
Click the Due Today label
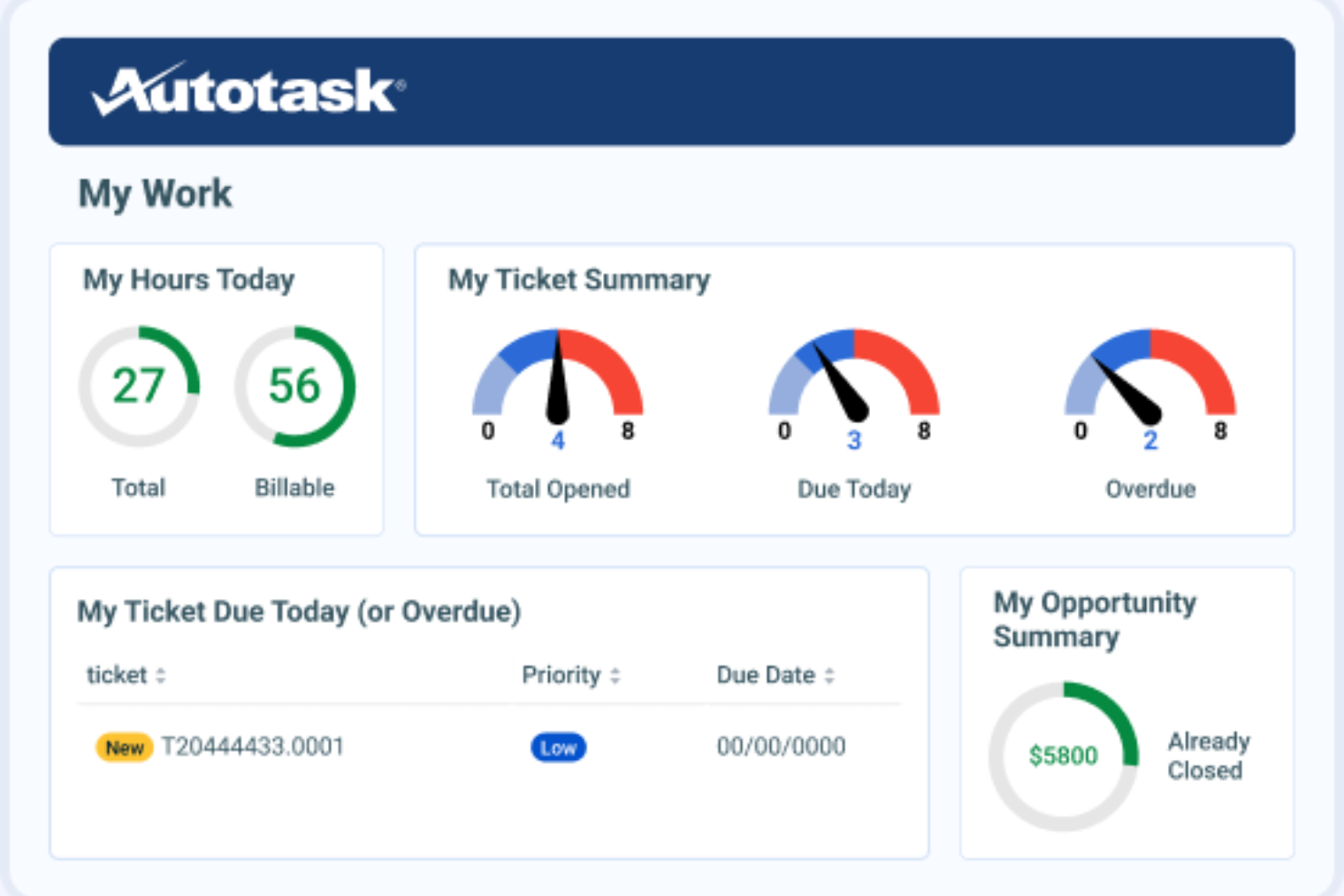855,489
